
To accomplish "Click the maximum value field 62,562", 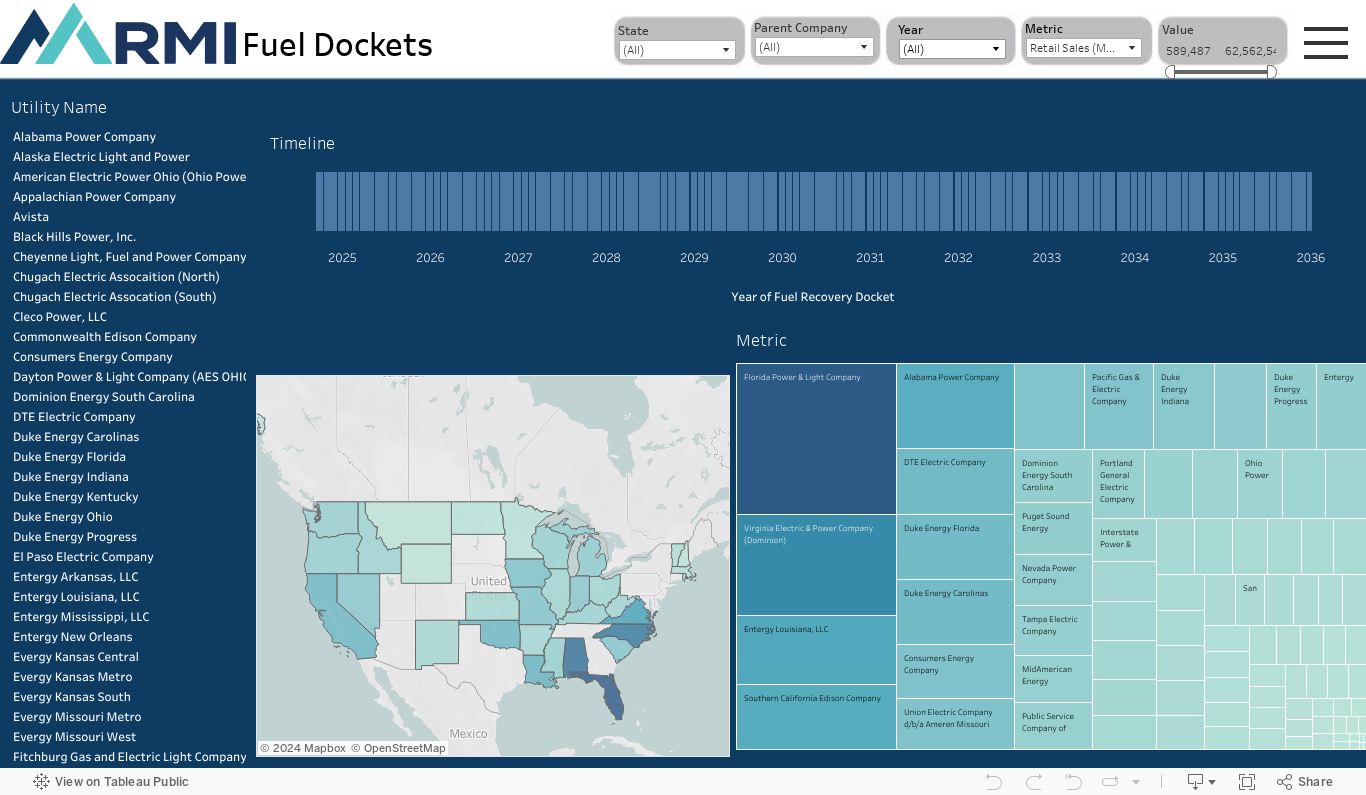I will [1250, 51].
